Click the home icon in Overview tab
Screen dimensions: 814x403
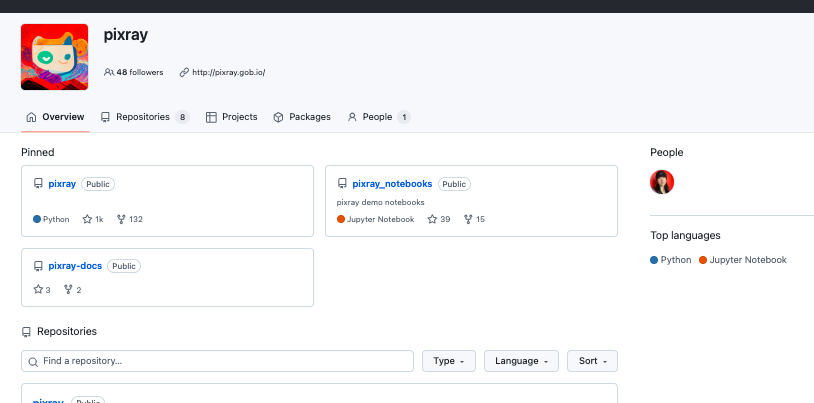click(x=32, y=117)
